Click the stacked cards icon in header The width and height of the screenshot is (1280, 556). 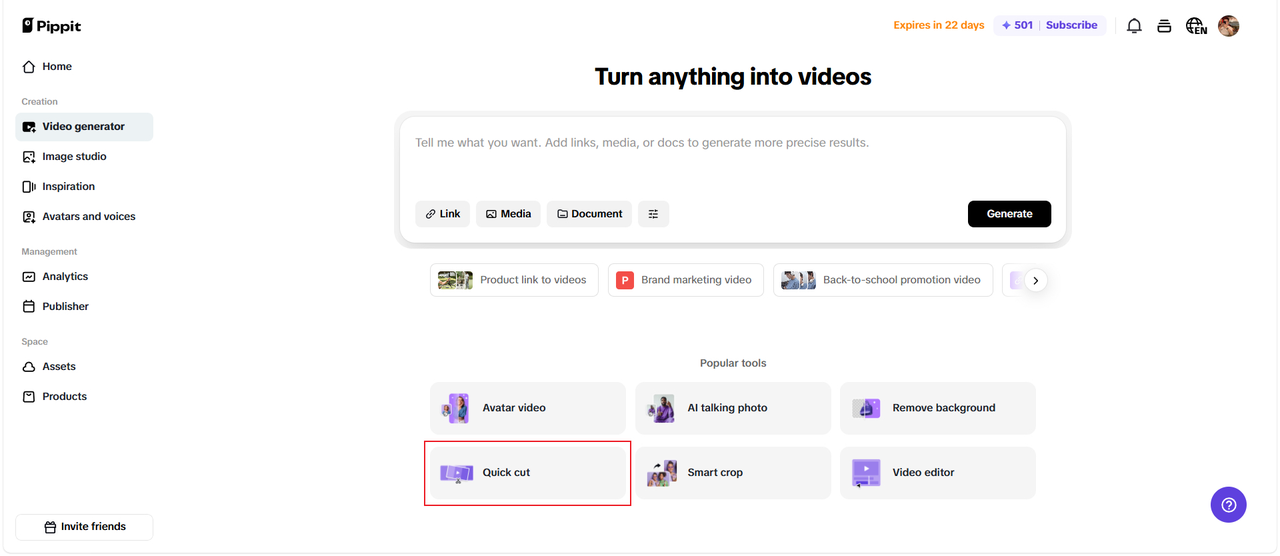click(x=1164, y=26)
